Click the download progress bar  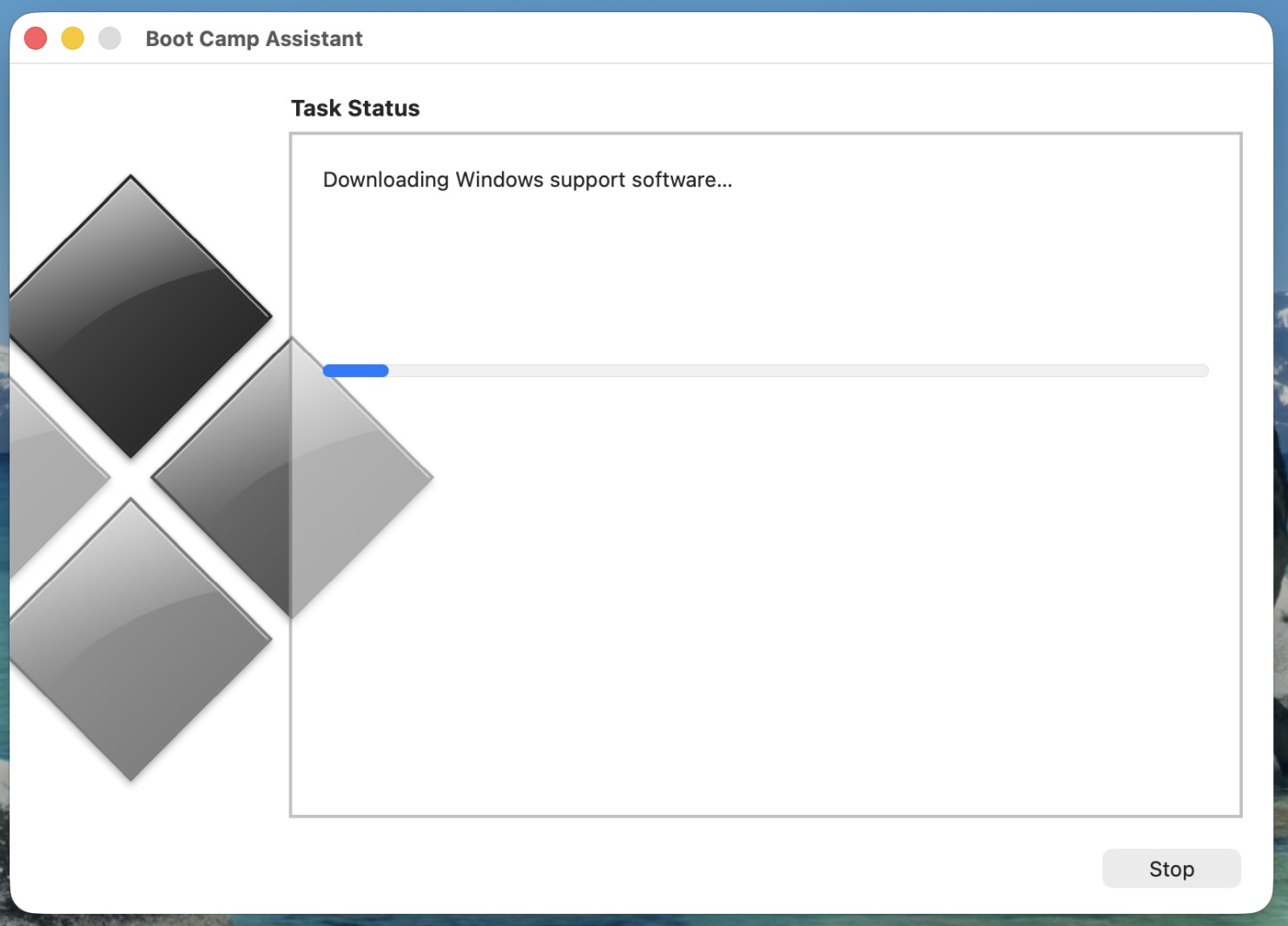[764, 371]
